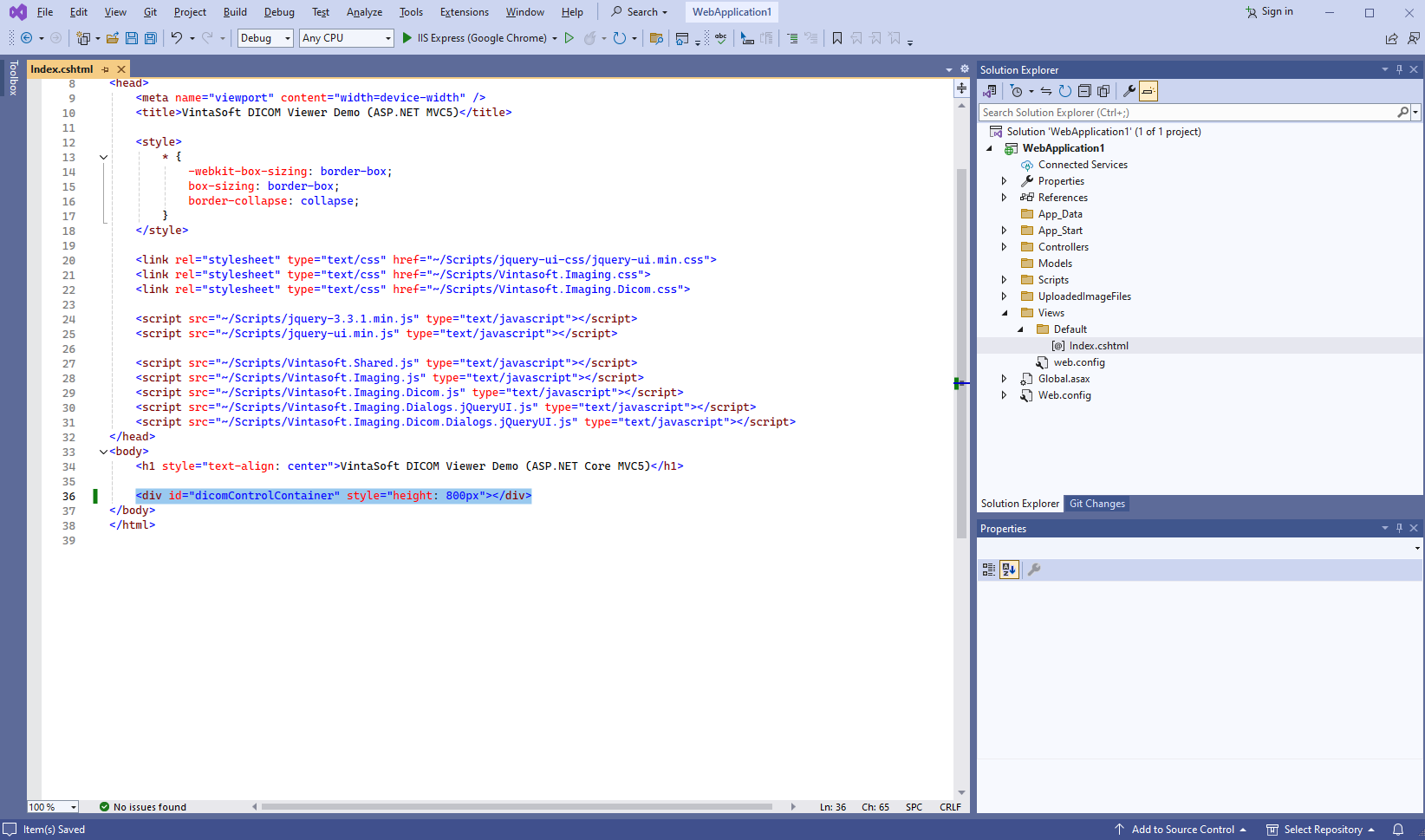Open the Debug configuration dropdown
1425x840 pixels.
[x=265, y=38]
